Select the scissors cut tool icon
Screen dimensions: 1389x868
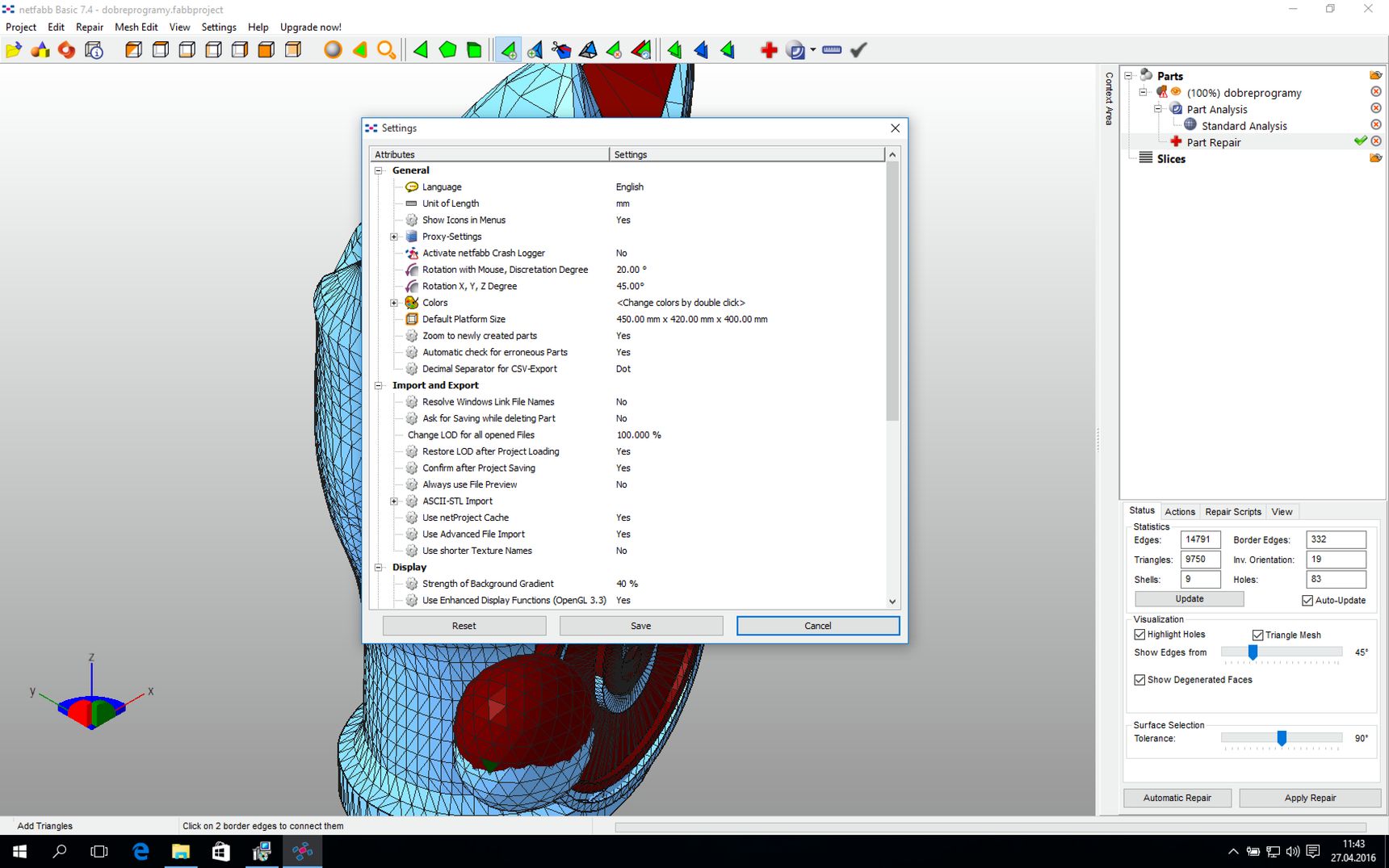(x=561, y=50)
